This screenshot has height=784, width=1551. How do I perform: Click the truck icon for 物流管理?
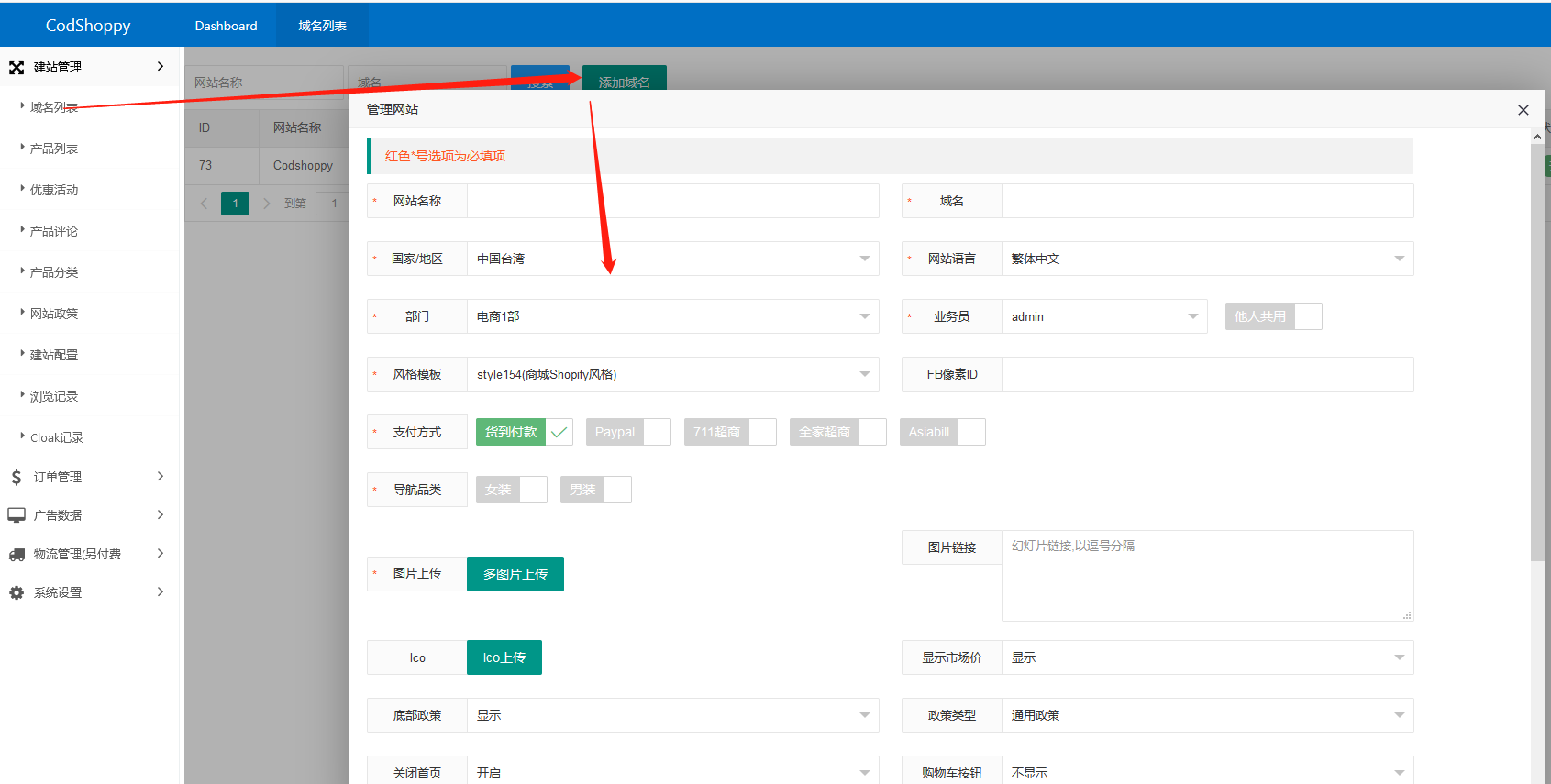(x=17, y=554)
